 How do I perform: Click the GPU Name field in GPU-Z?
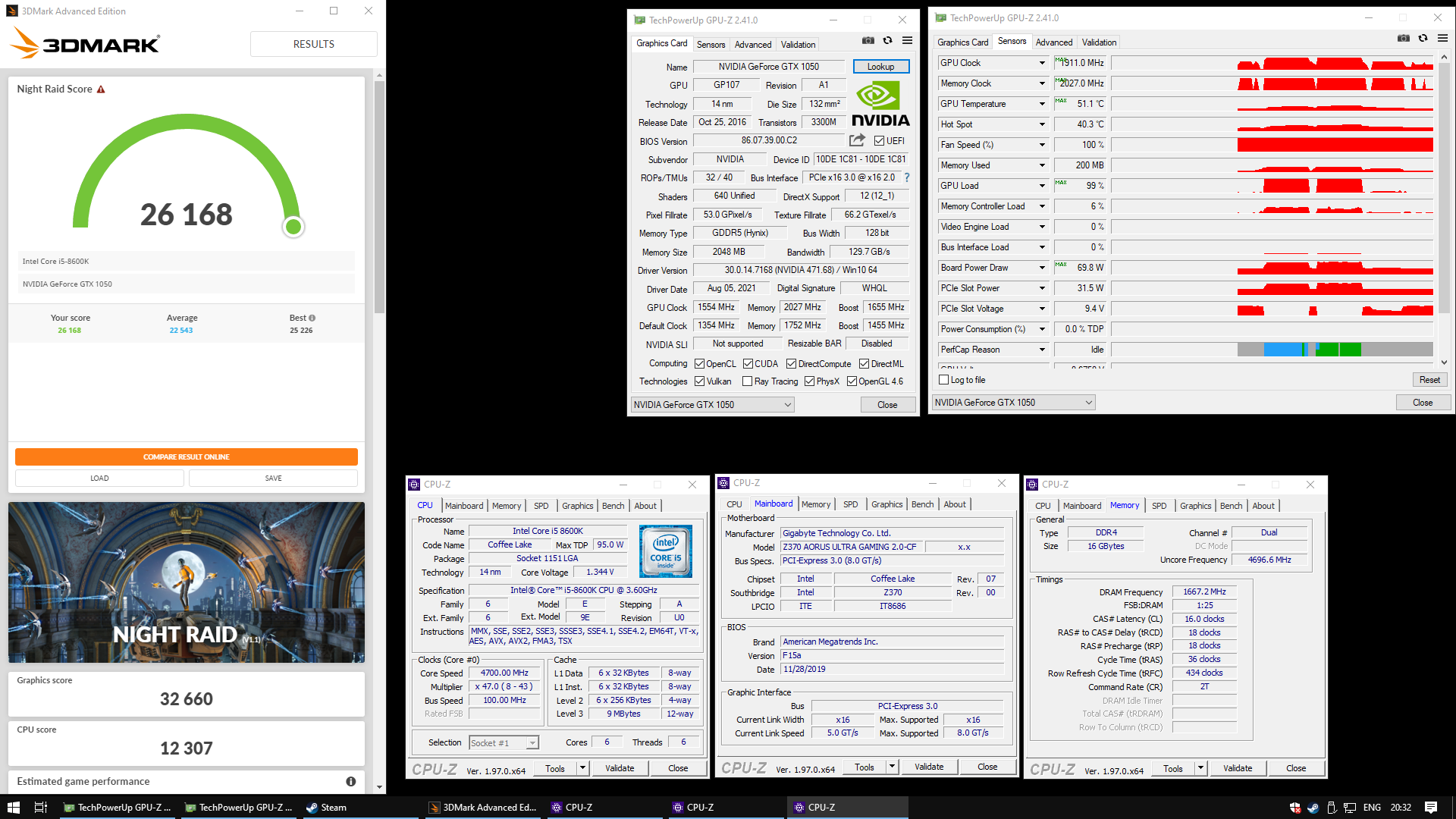(x=769, y=67)
